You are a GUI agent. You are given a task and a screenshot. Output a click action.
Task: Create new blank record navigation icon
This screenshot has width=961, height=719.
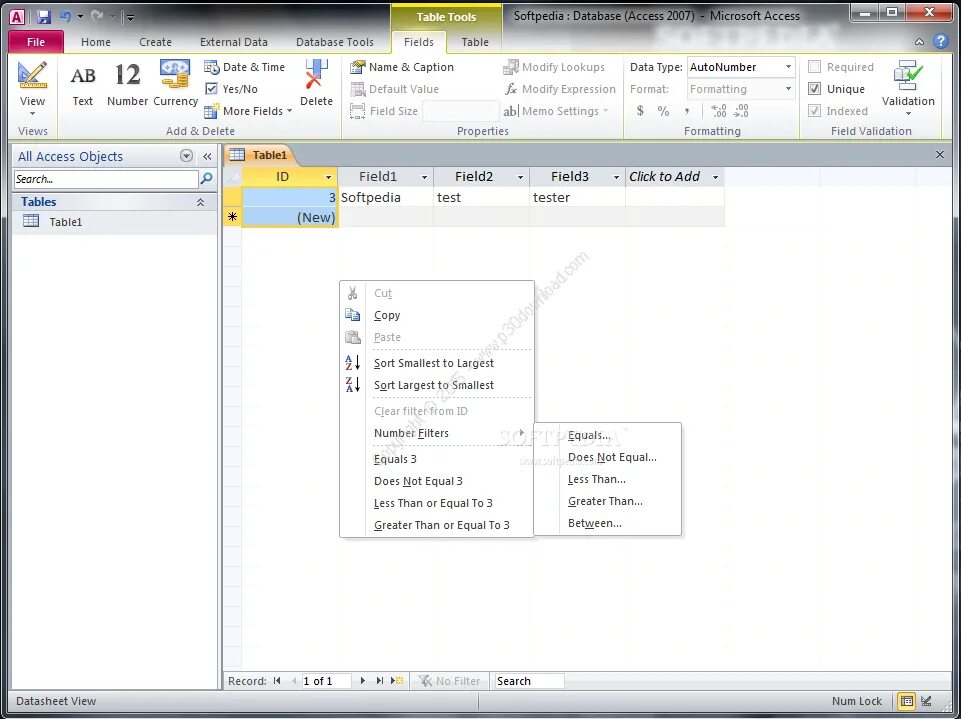(x=397, y=680)
